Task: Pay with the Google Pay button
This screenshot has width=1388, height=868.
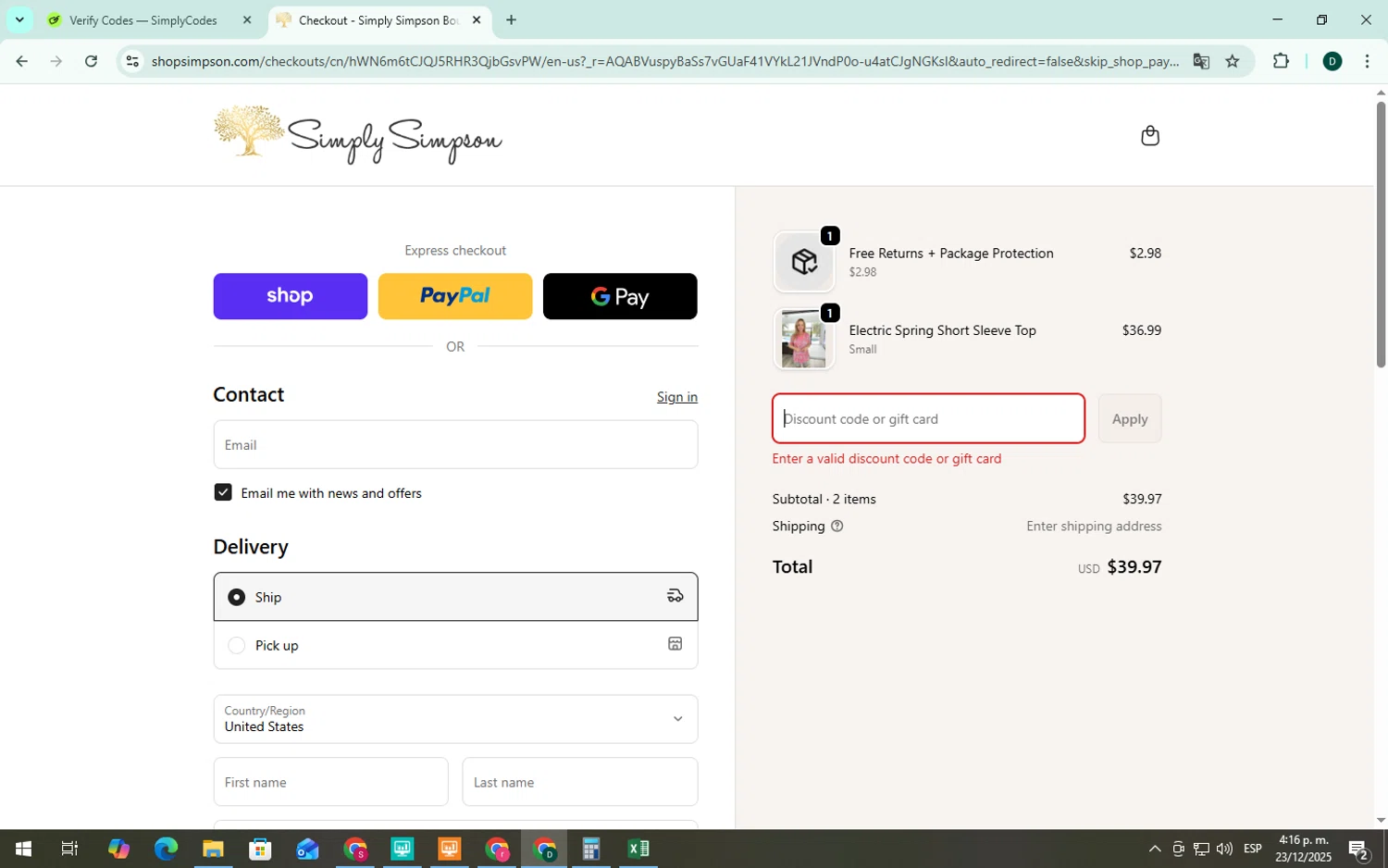Action: point(620,296)
